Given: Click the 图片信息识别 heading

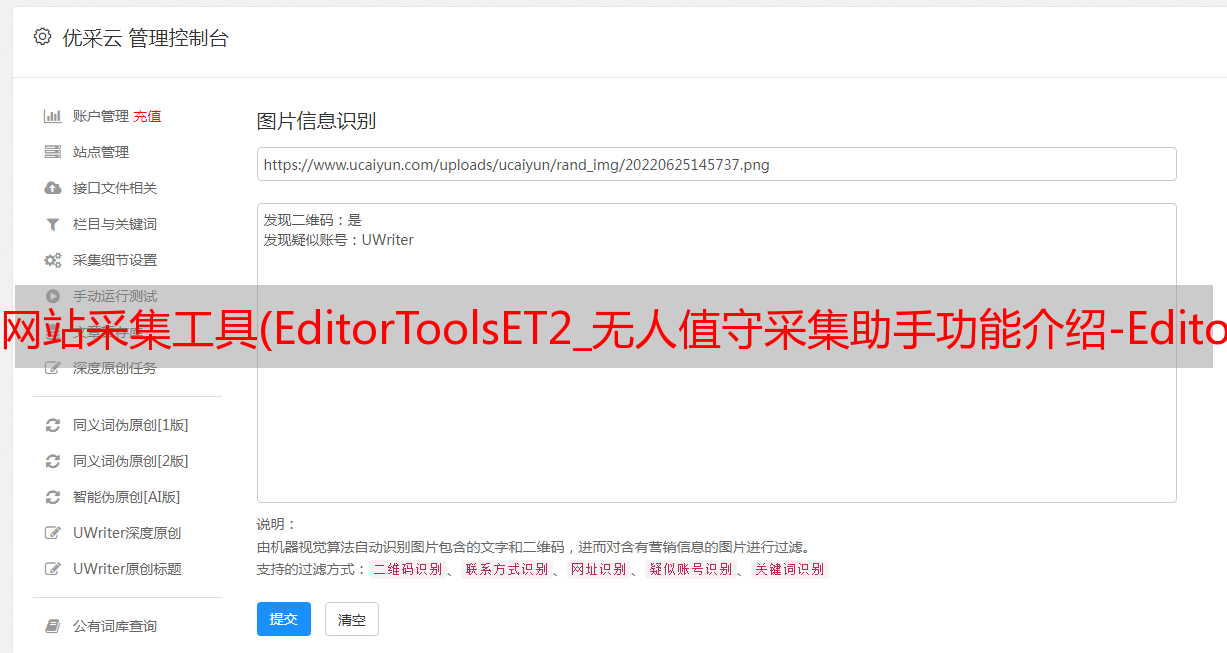Looking at the screenshot, I should tap(317, 121).
